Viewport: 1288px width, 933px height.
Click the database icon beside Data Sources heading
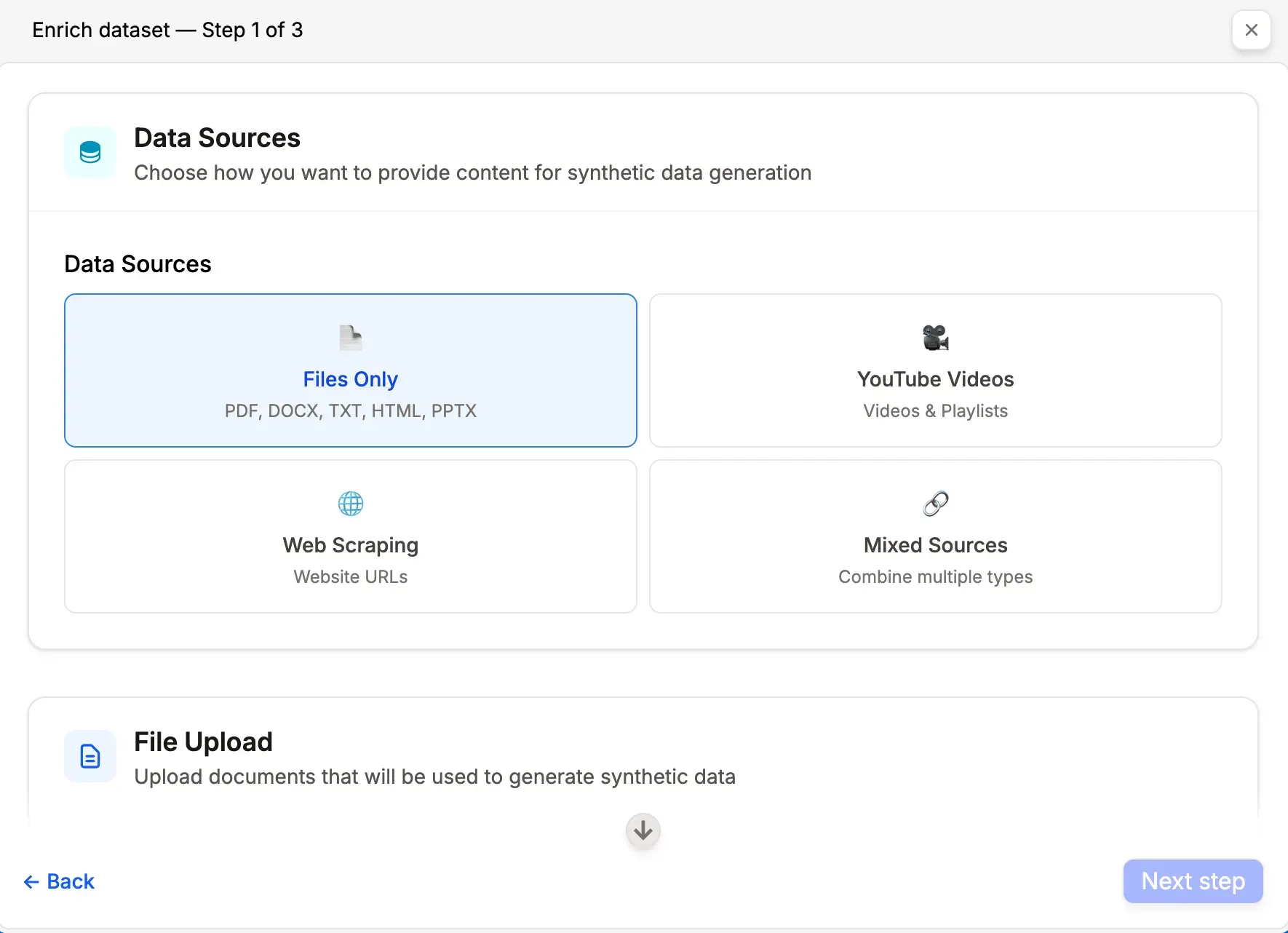(x=90, y=152)
